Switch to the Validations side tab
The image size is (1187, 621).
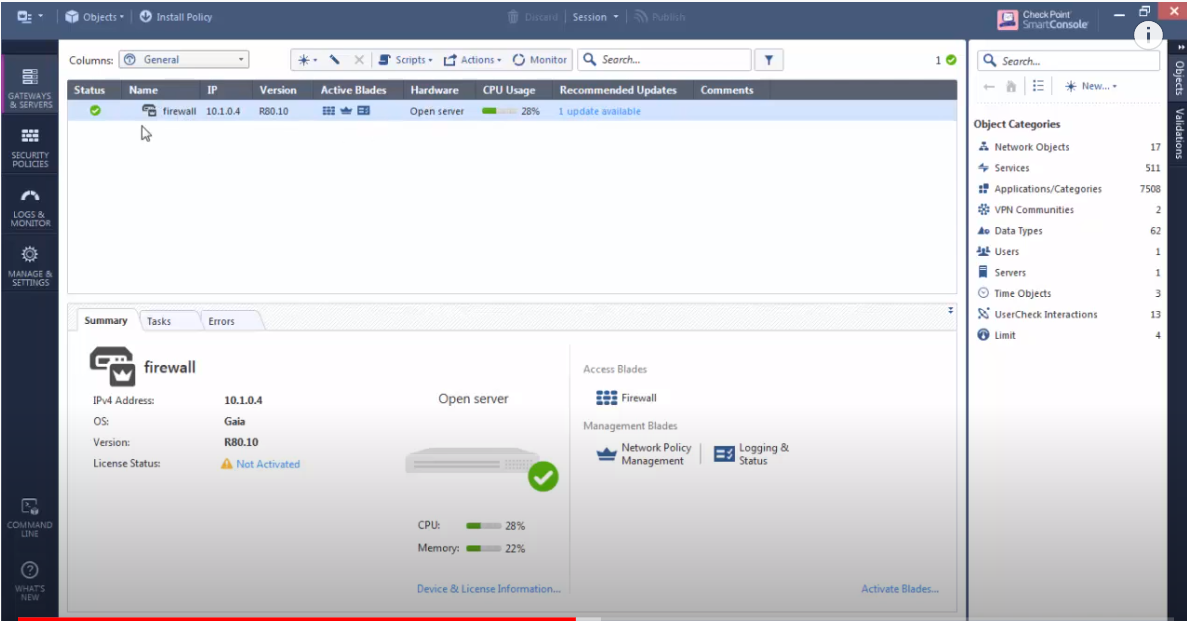point(1179,133)
